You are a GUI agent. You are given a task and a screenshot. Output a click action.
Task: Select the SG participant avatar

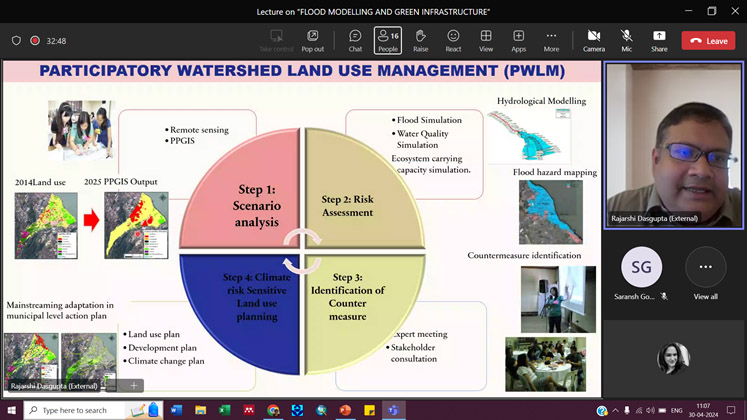click(x=641, y=267)
